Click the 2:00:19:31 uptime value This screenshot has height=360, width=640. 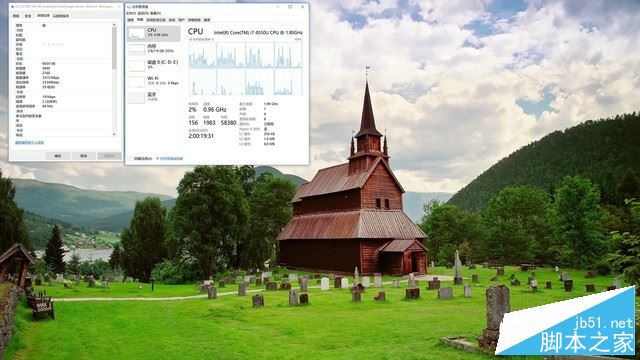point(201,136)
